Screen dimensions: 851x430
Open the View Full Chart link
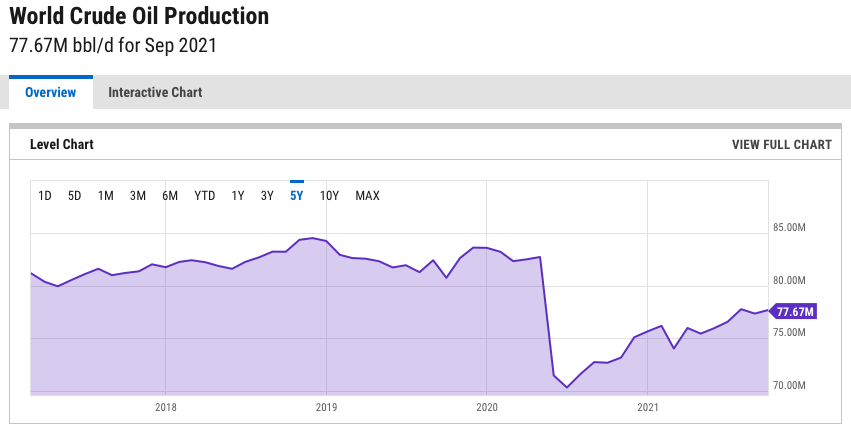pyautogui.click(x=781, y=144)
